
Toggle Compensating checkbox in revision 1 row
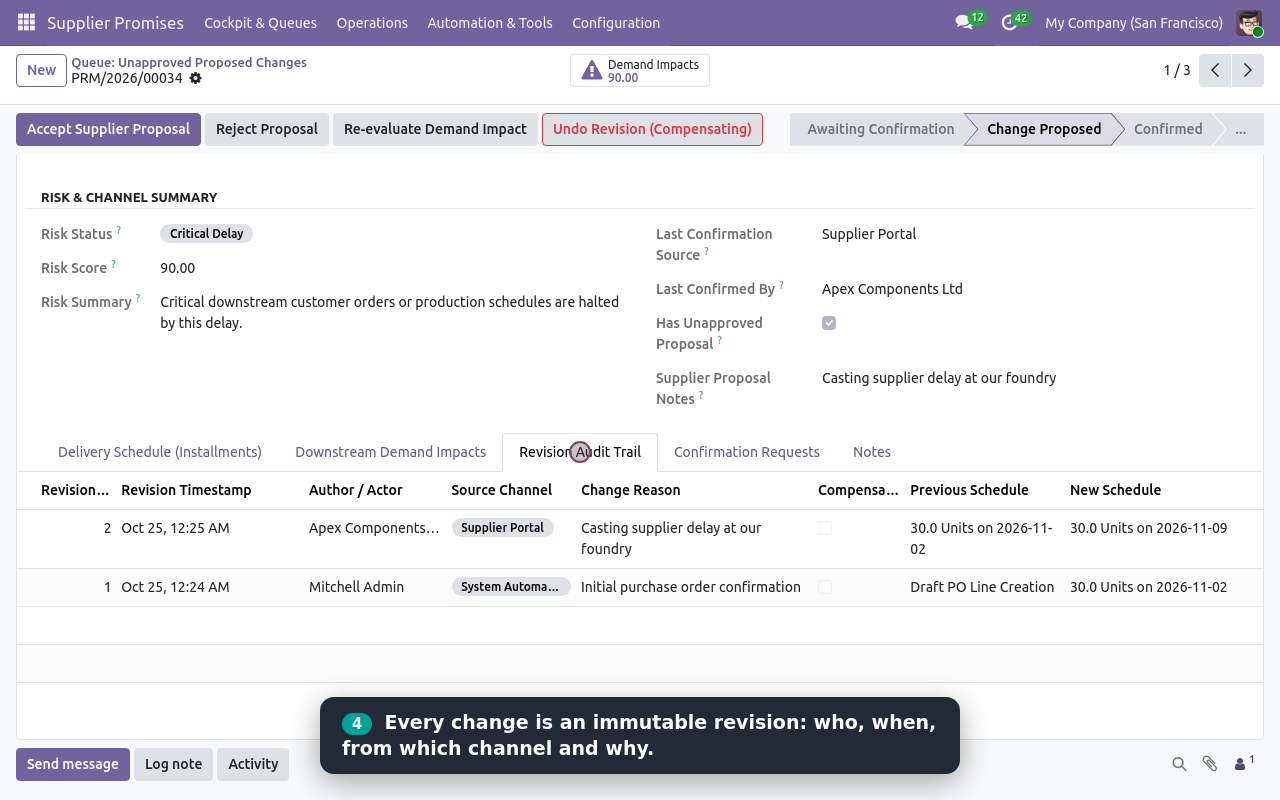pos(825,587)
